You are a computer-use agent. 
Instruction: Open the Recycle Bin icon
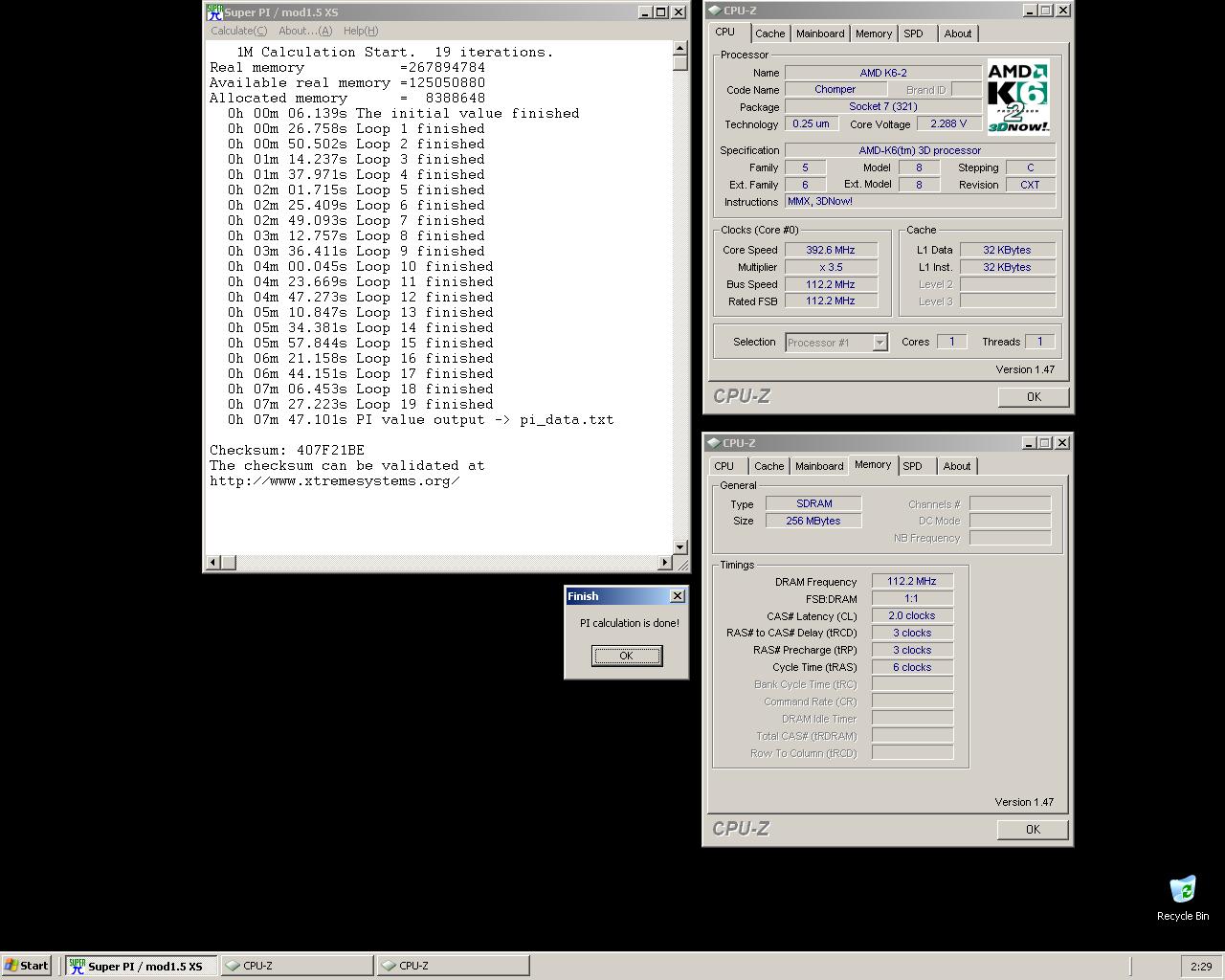(x=1183, y=898)
